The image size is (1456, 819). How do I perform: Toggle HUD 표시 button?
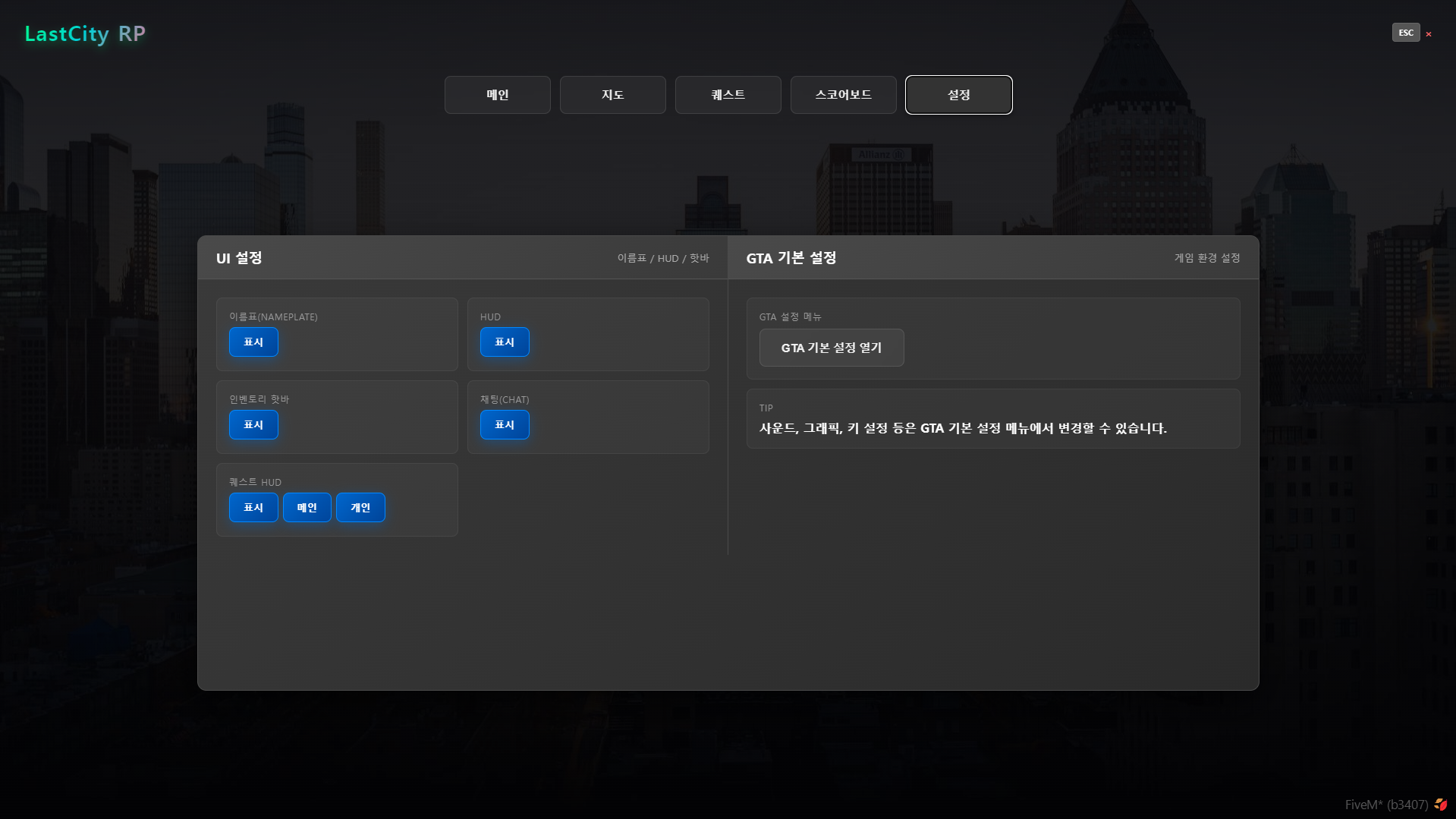click(x=505, y=342)
